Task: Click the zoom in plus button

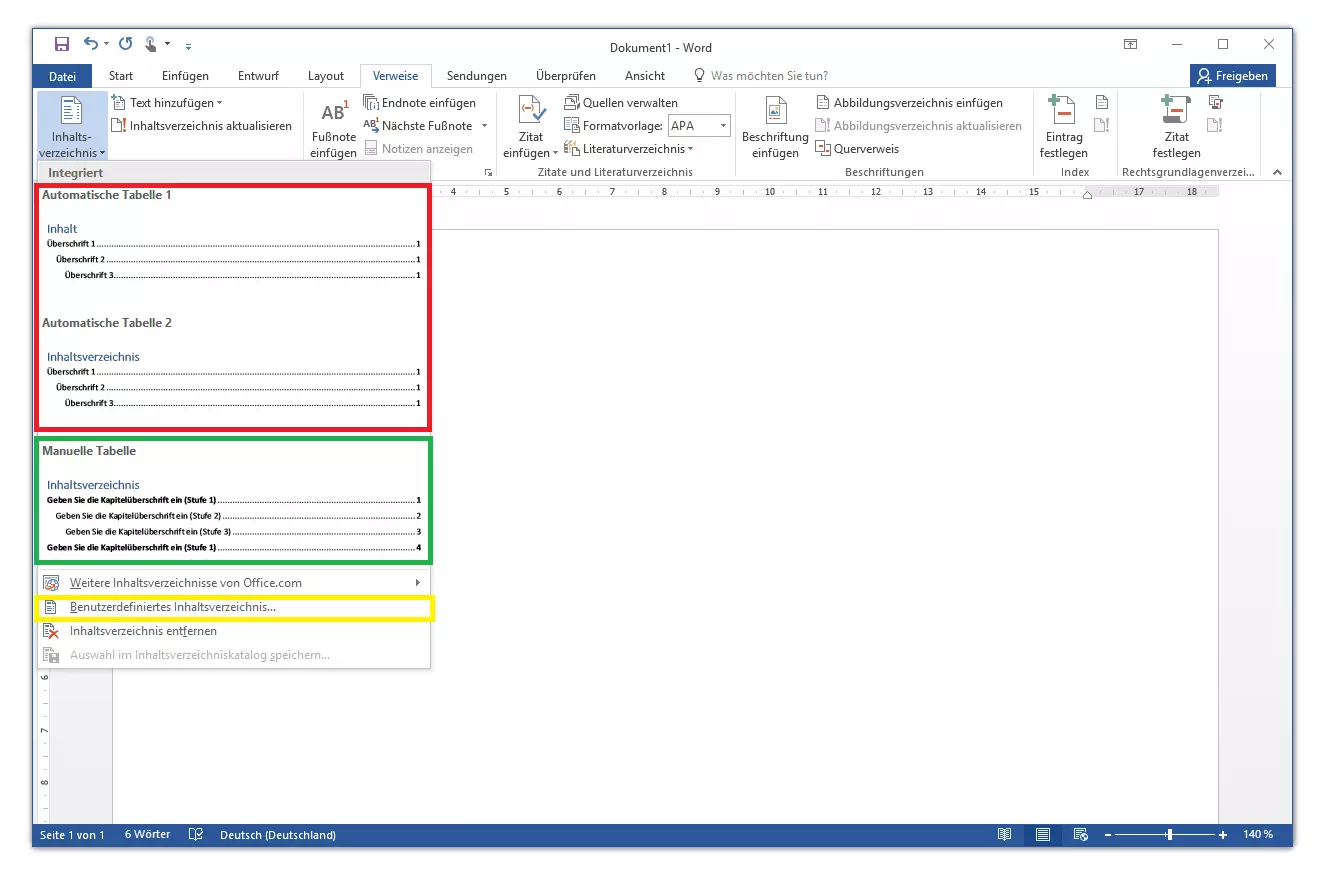Action: click(x=1223, y=835)
